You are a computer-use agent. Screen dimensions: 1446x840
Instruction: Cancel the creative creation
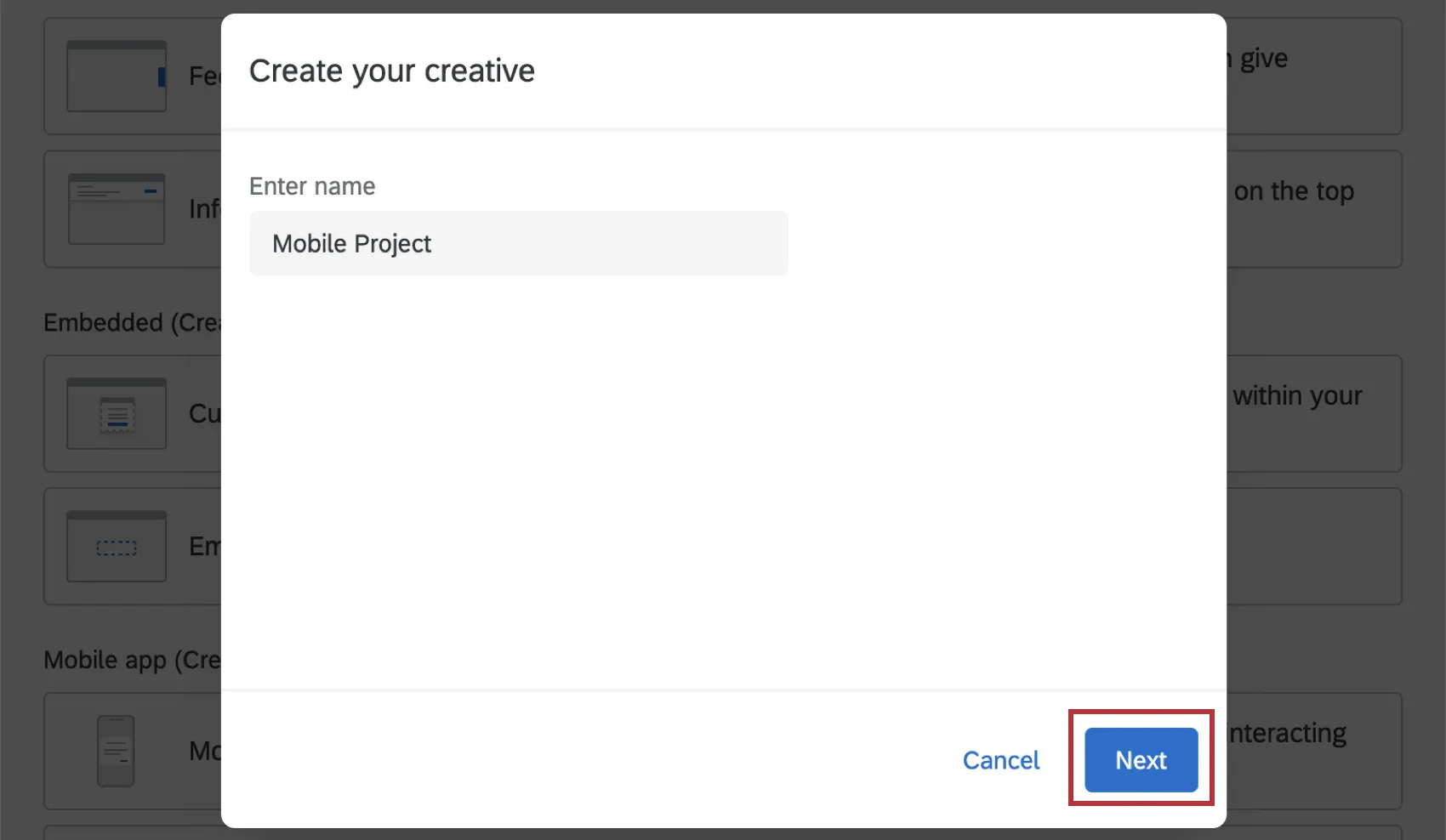[x=1001, y=760]
